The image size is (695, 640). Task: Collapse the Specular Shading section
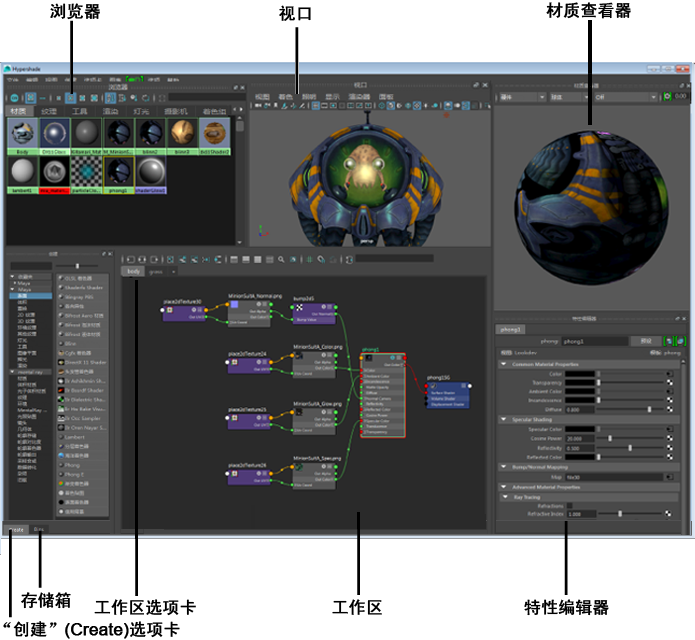[x=504, y=419]
